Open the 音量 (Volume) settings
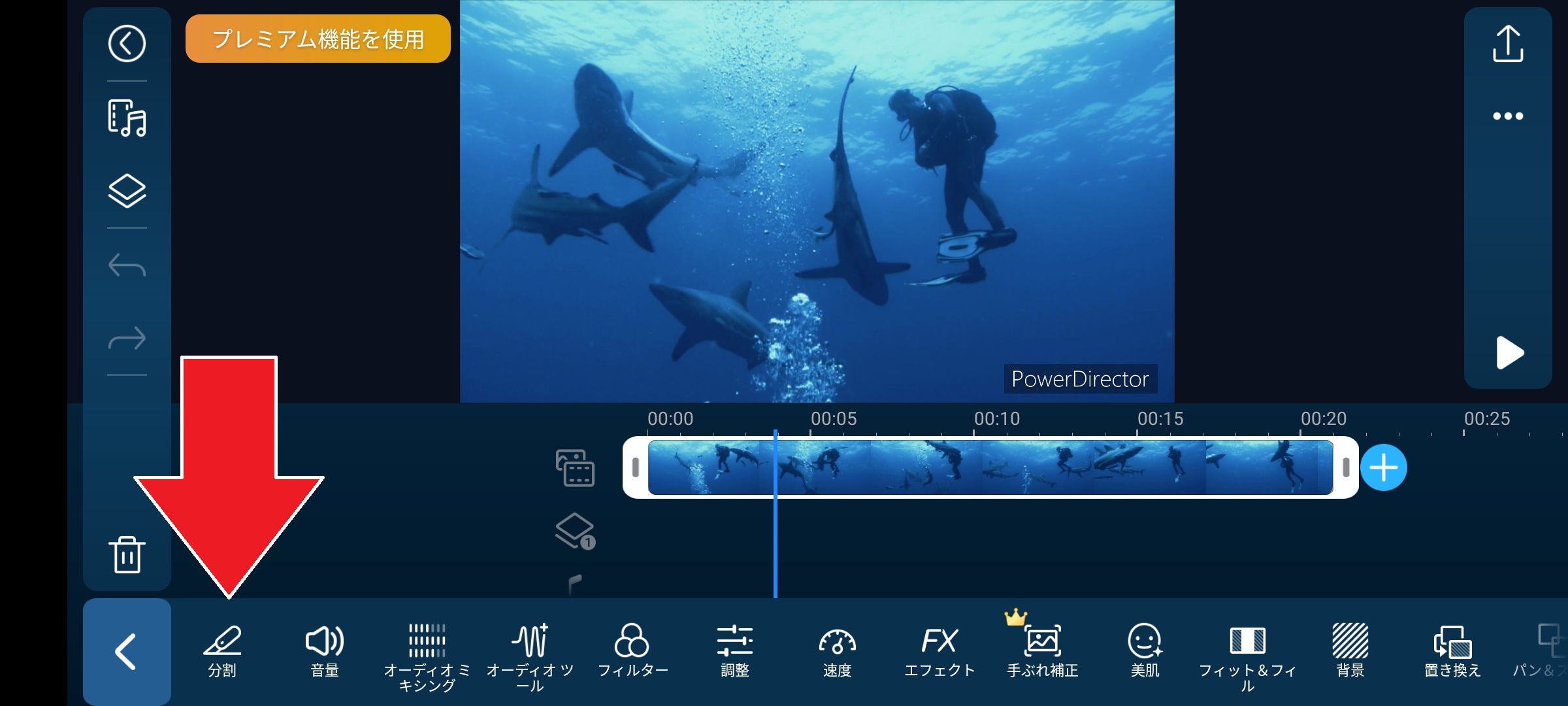 tap(325, 651)
